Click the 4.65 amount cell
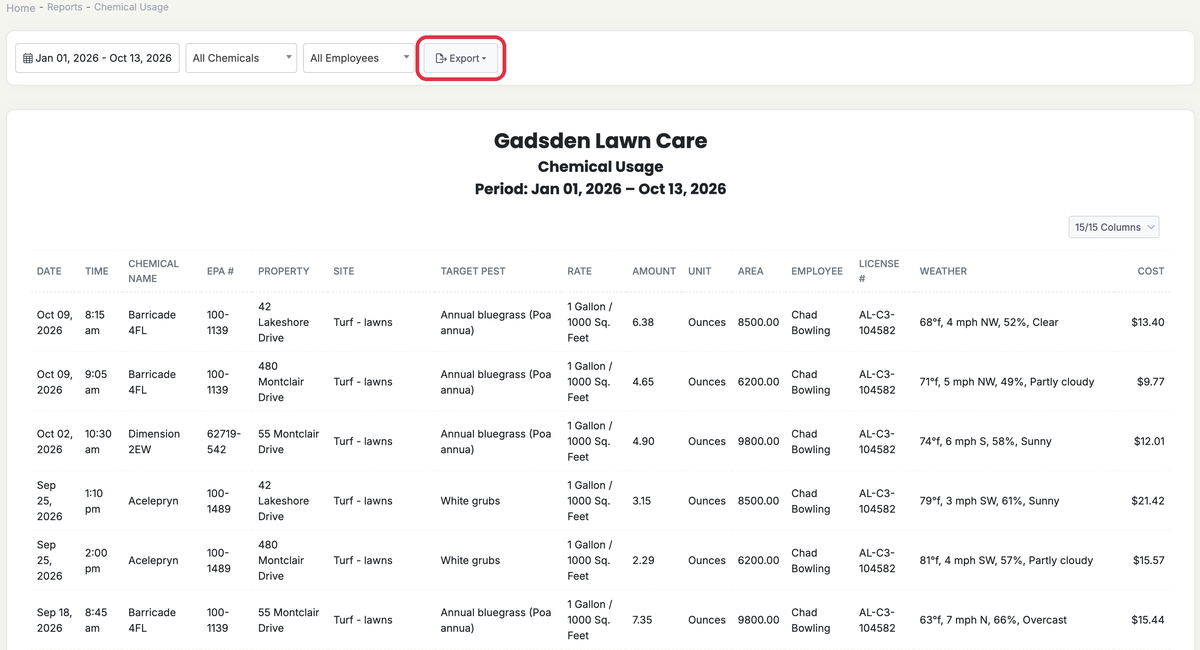 coord(643,382)
